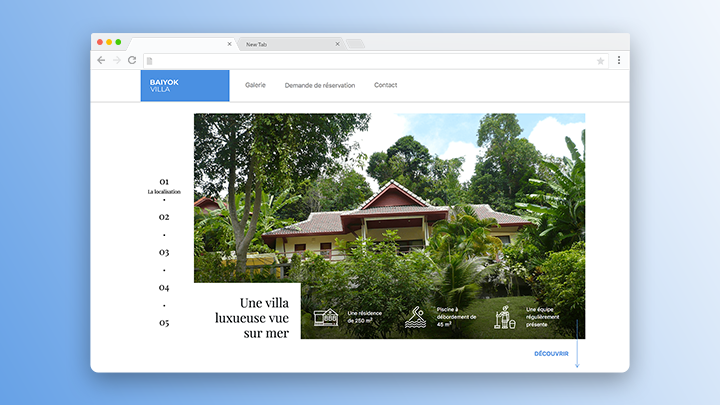Click the browser back arrow
This screenshot has width=720, height=405.
point(101,60)
